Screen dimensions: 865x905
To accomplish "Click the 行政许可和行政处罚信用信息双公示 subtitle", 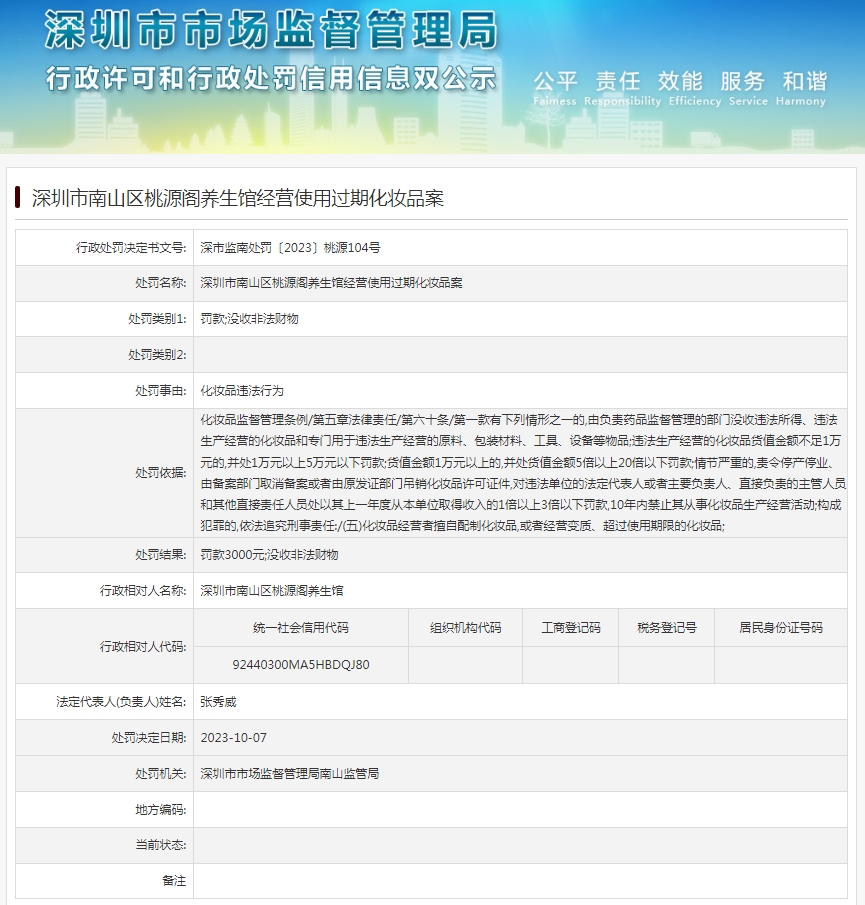I will pyautogui.click(x=271, y=78).
